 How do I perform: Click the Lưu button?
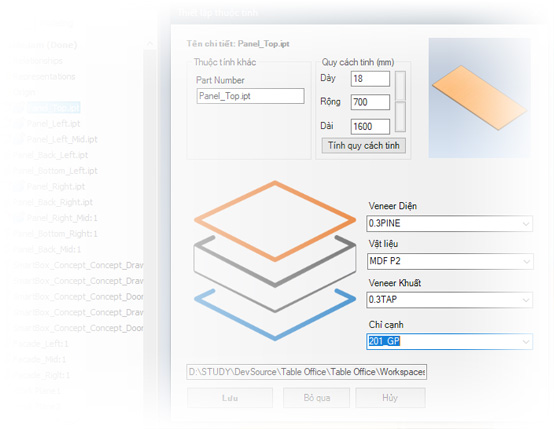pos(230,398)
